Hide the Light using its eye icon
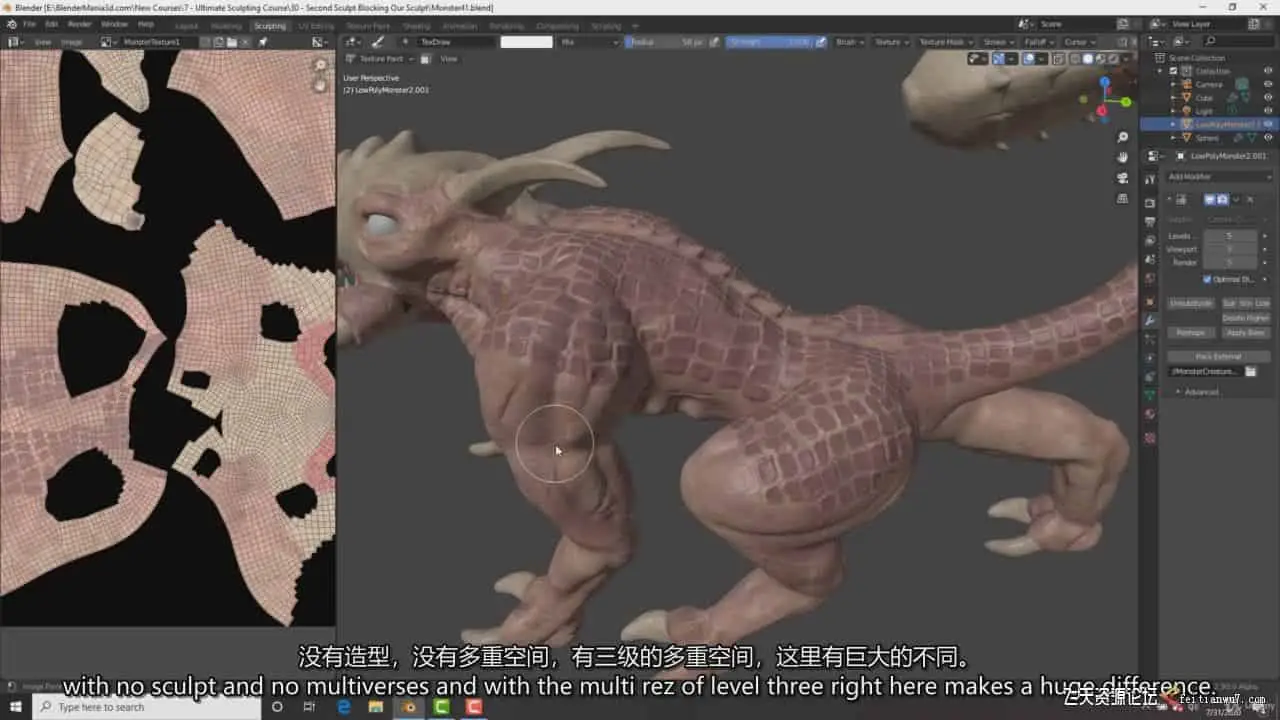The height and width of the screenshot is (720, 1280). (1267, 110)
